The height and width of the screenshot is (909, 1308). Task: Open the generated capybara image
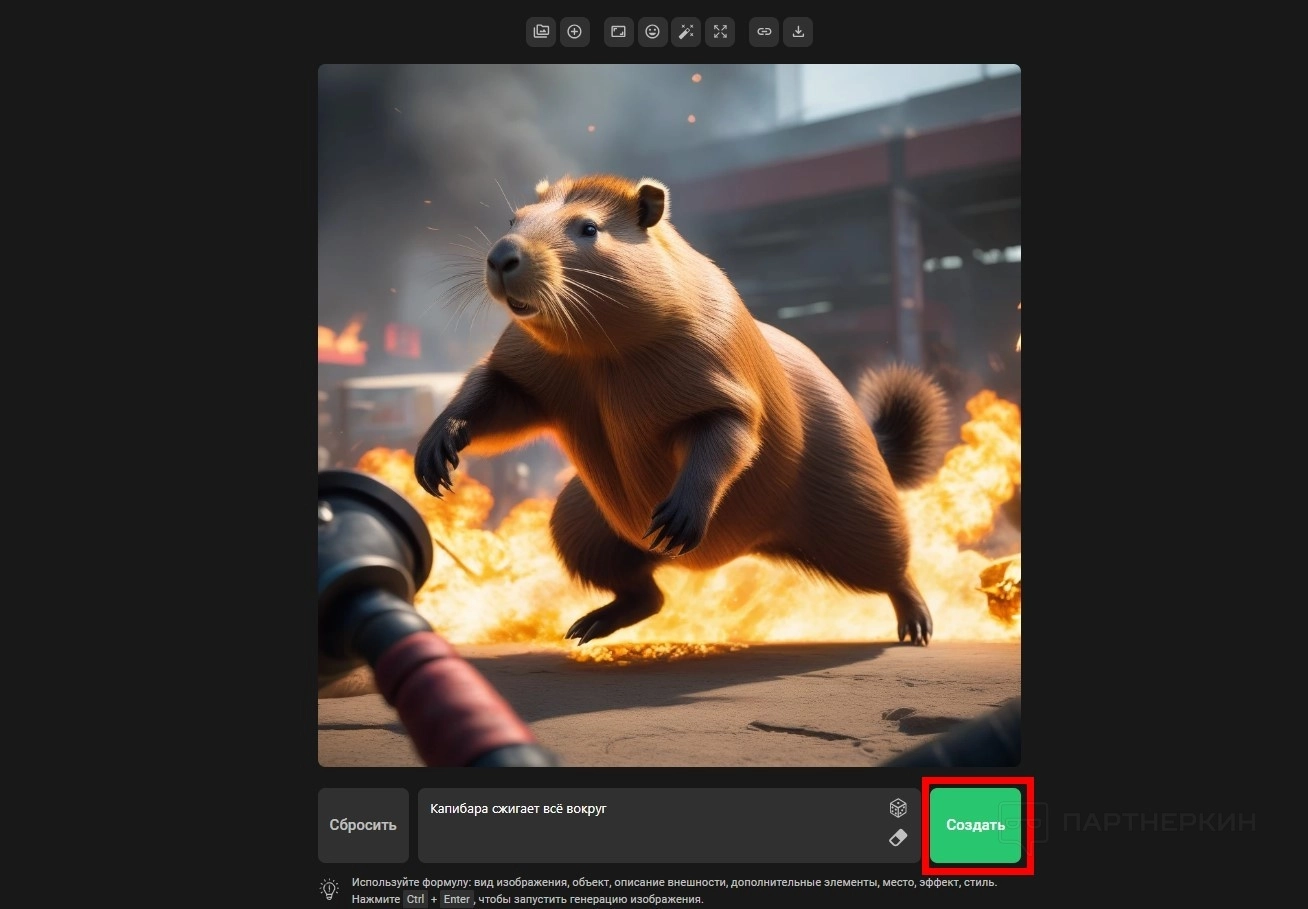point(669,415)
